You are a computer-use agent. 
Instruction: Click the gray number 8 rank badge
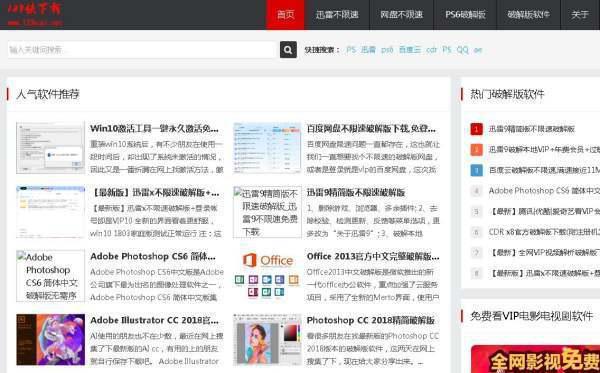(476, 273)
